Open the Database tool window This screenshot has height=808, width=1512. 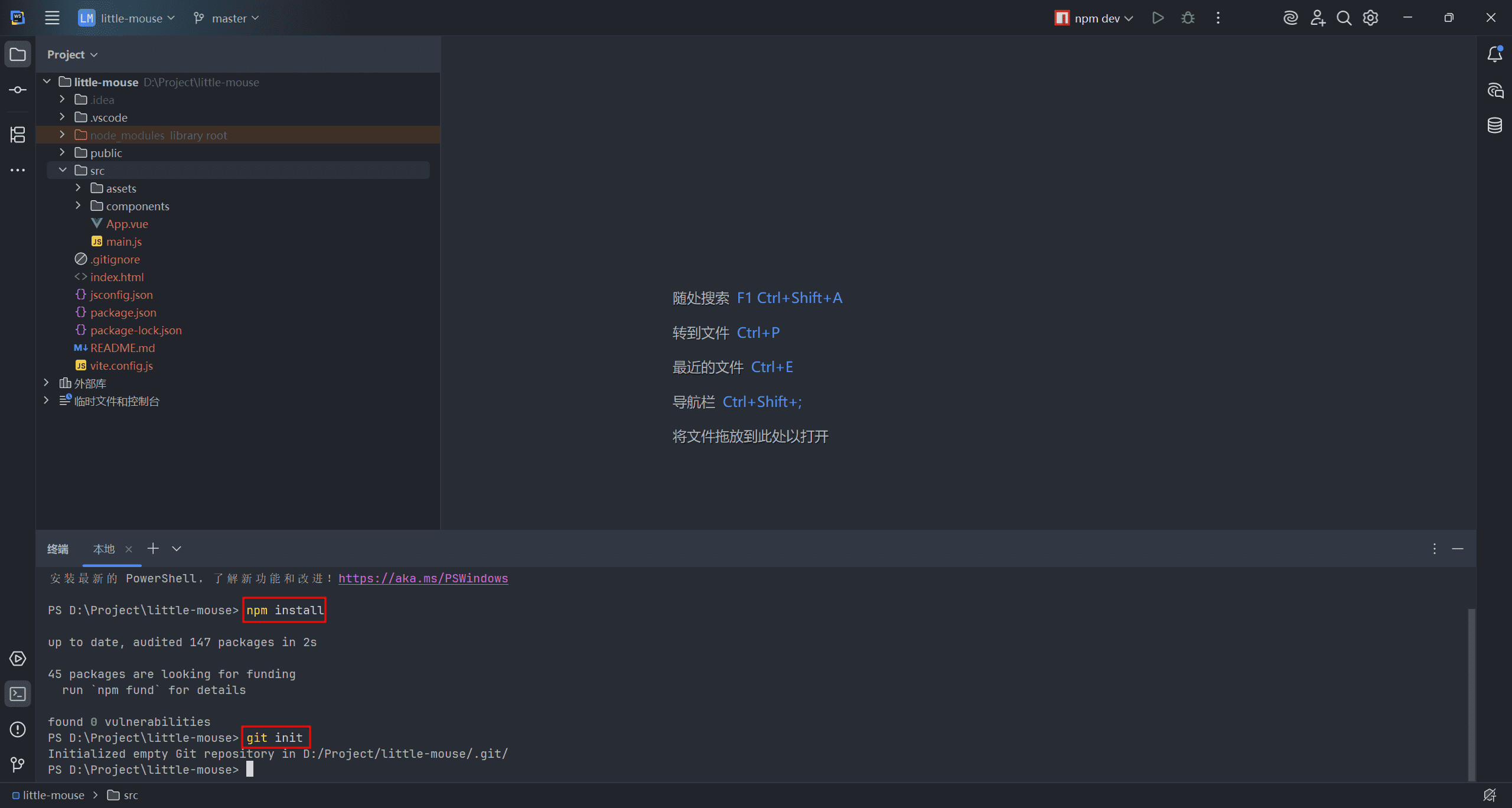tap(1494, 125)
